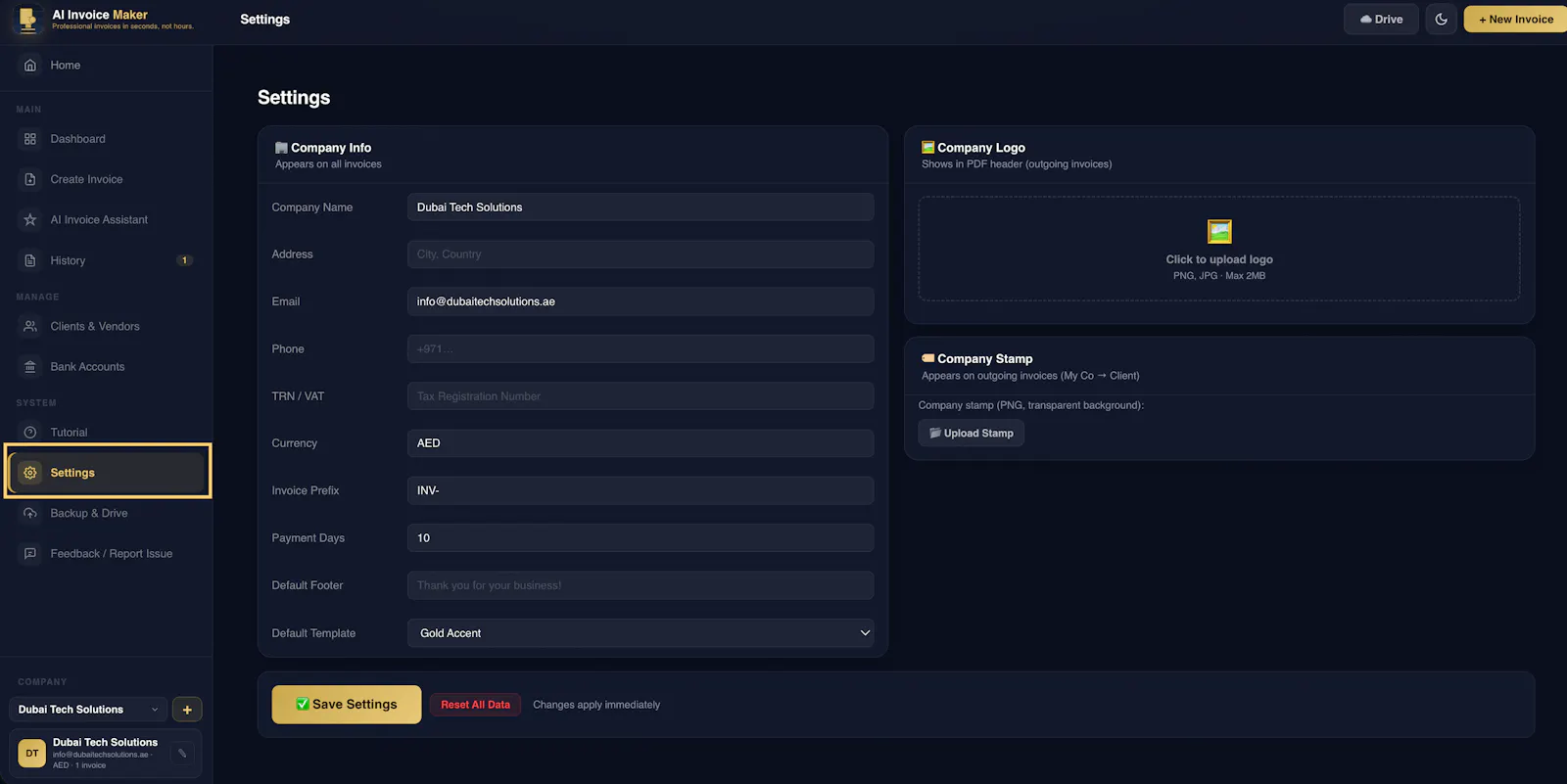Open Backup & Drive page
The image size is (1567, 784).
pos(106,513)
